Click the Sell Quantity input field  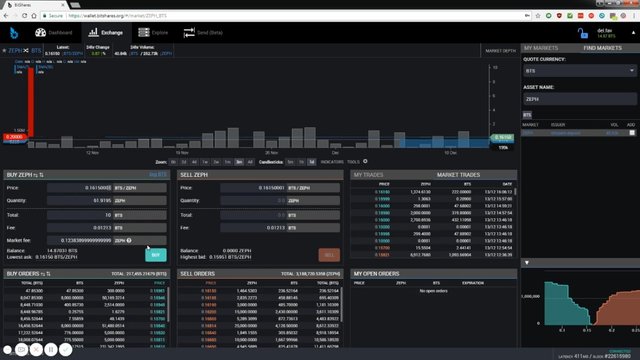point(253,200)
